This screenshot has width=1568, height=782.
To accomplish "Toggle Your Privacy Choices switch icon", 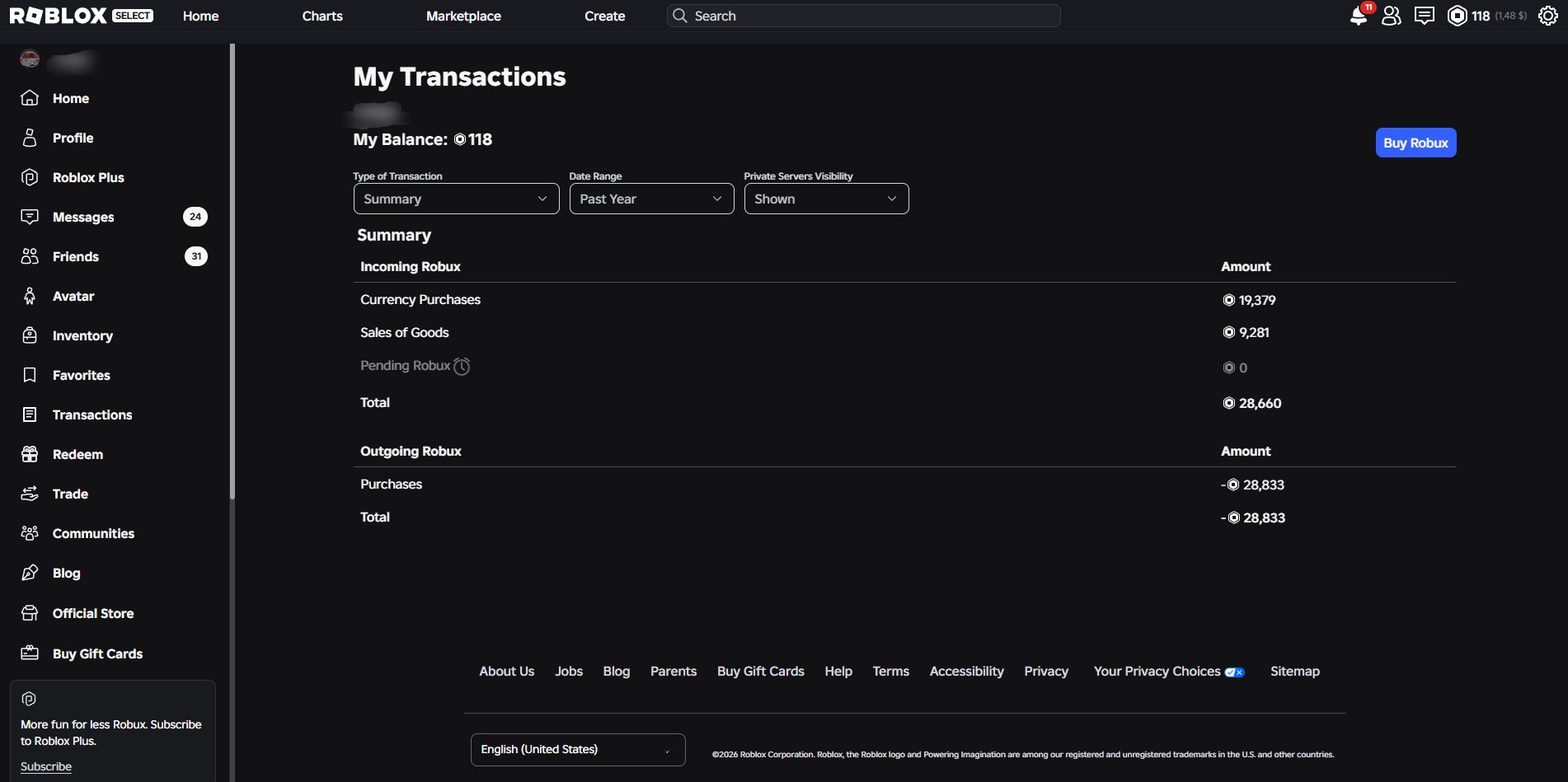I will [x=1235, y=672].
